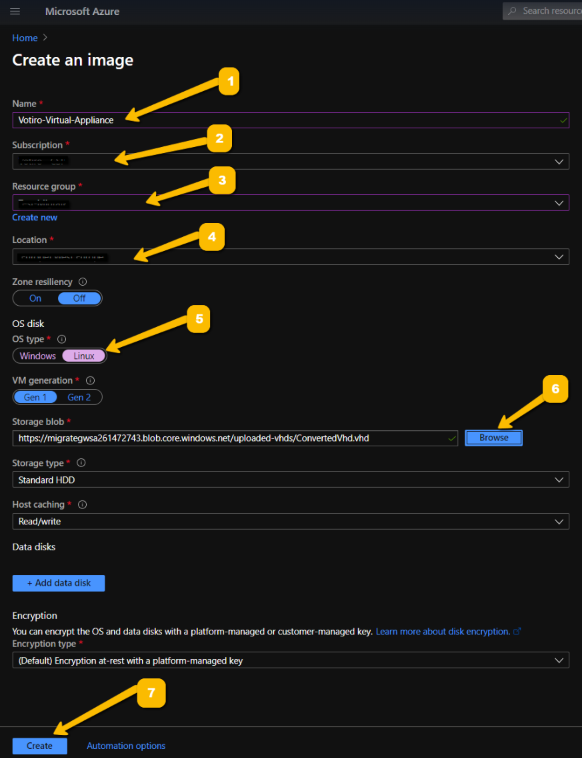This screenshot has height=758, width=582.
Task: Click the Microsoft Azure title
Action: pyautogui.click(x=82, y=11)
